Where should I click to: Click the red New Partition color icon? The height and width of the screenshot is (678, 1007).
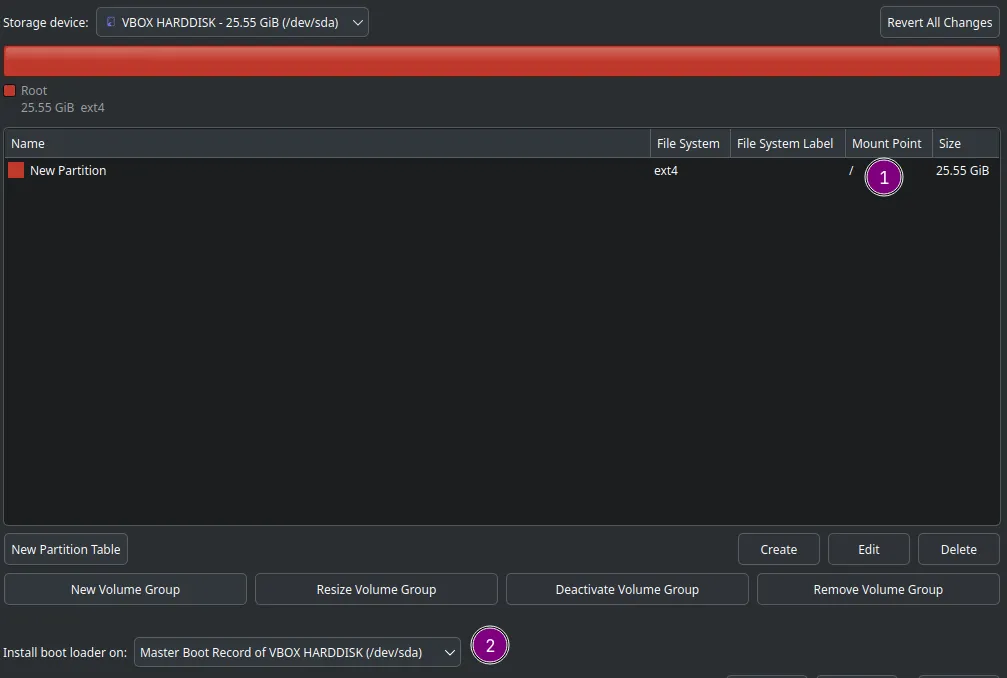tap(16, 170)
